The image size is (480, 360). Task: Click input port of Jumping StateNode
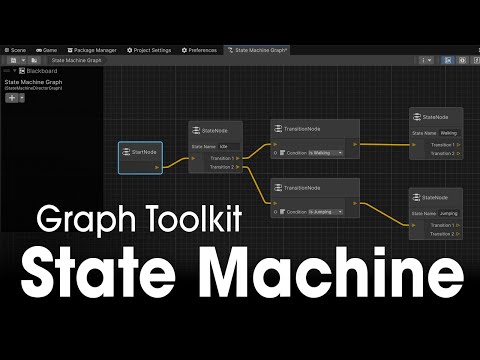click(x=414, y=225)
